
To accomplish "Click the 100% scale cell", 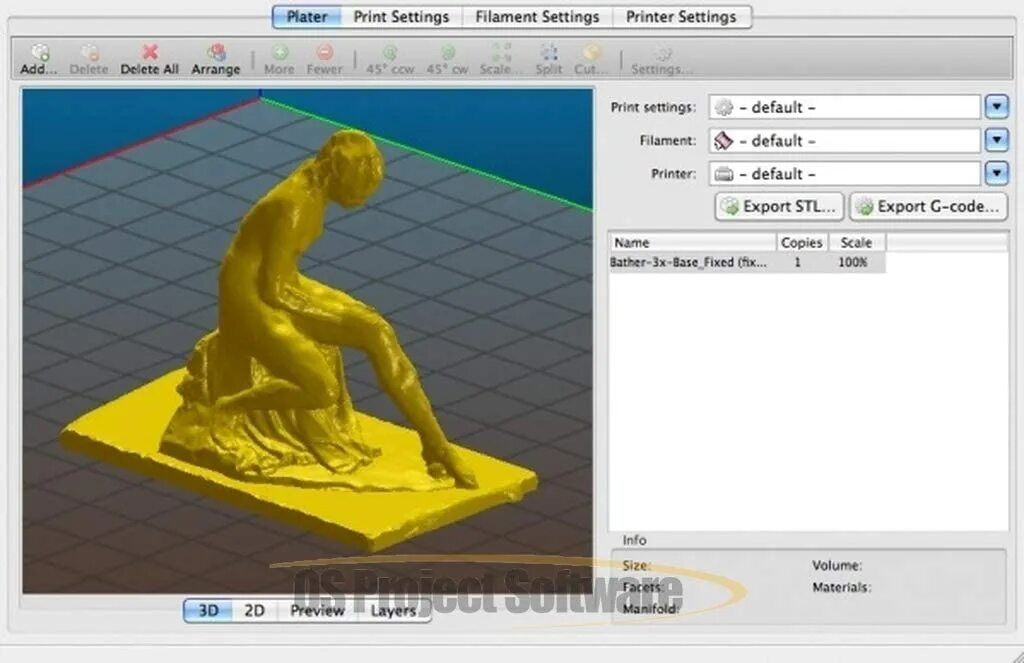I will (853, 263).
